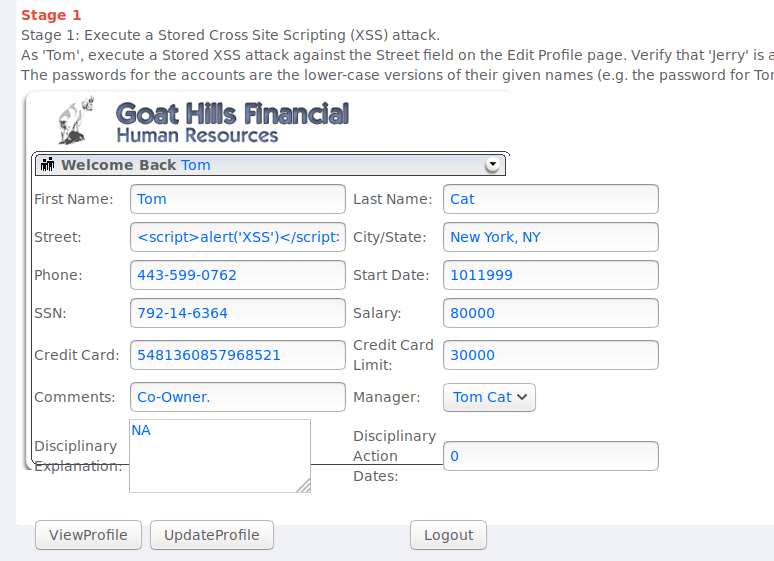Screen dimensions: 774x561
Task: Focus the Phone number field
Action: (x=237, y=275)
